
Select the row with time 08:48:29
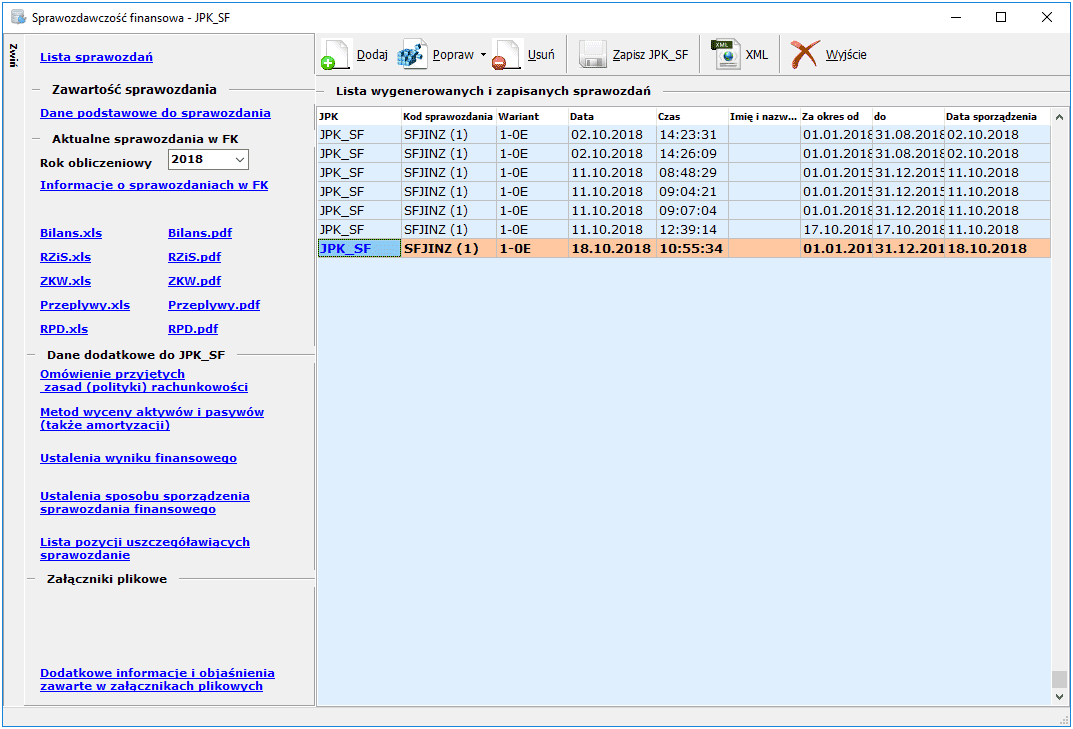point(684,173)
